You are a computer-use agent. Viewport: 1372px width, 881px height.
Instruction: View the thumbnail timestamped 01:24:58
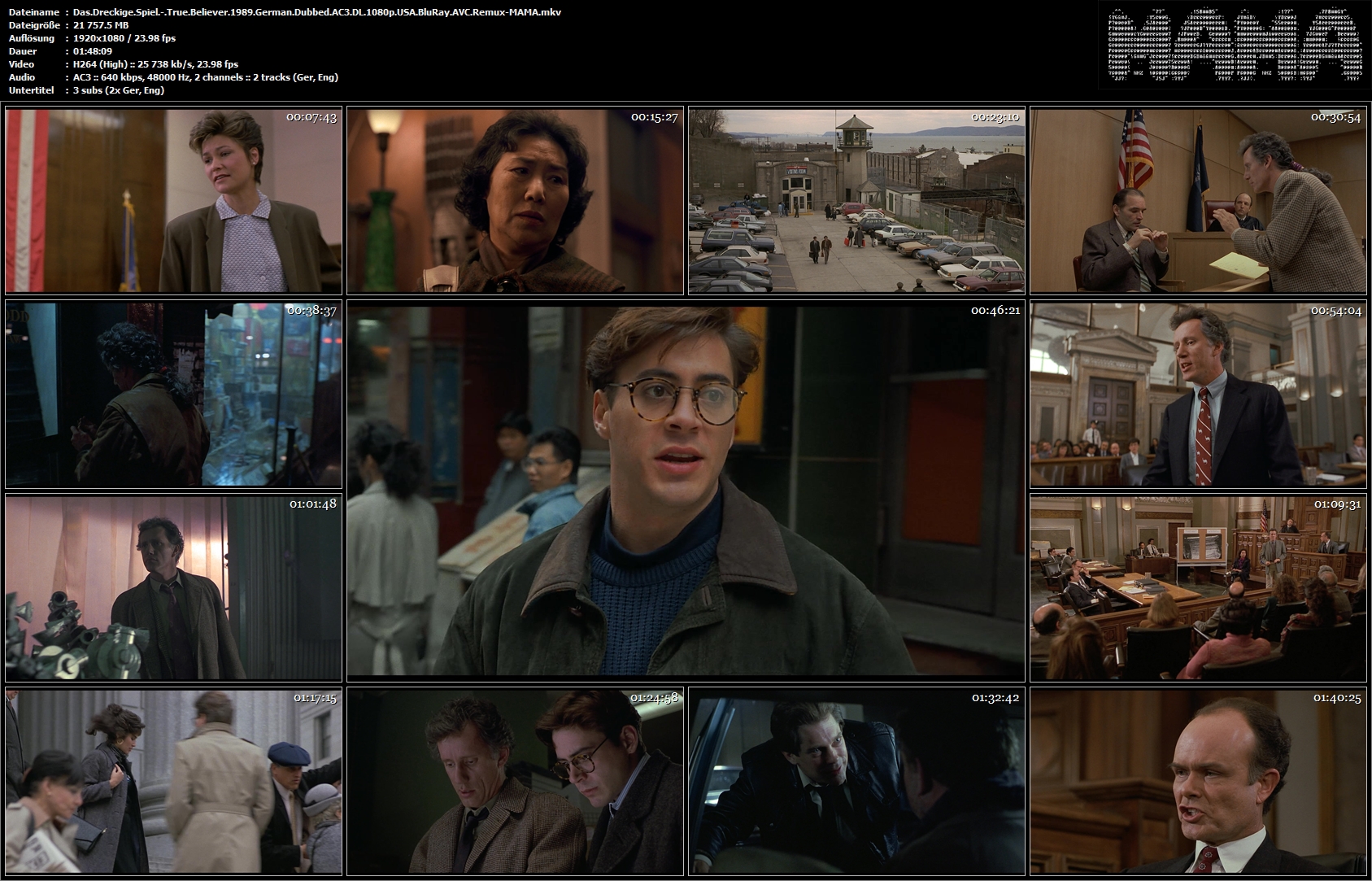(x=515, y=782)
